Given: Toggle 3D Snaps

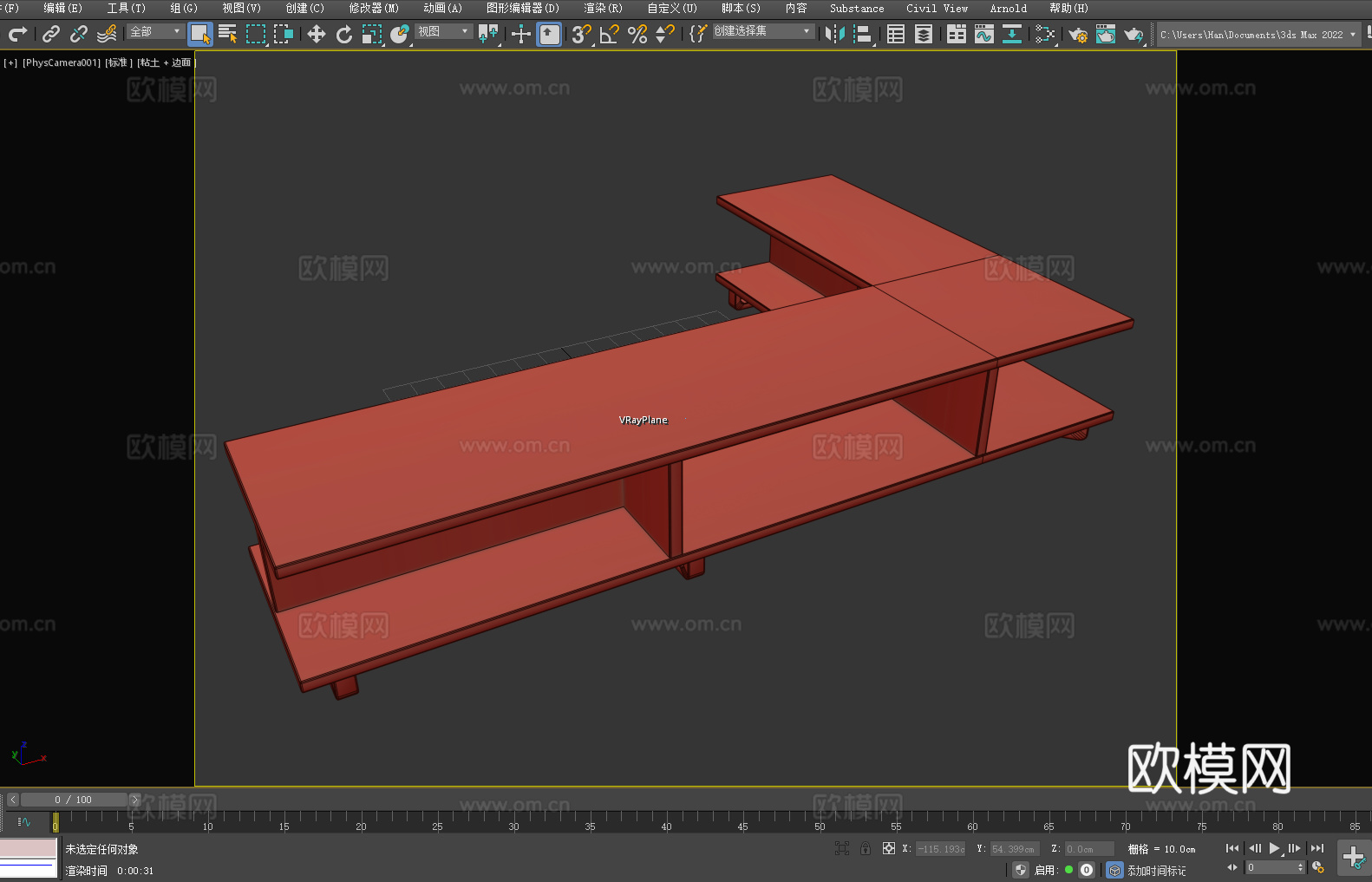Looking at the screenshot, I should pyautogui.click(x=581, y=34).
